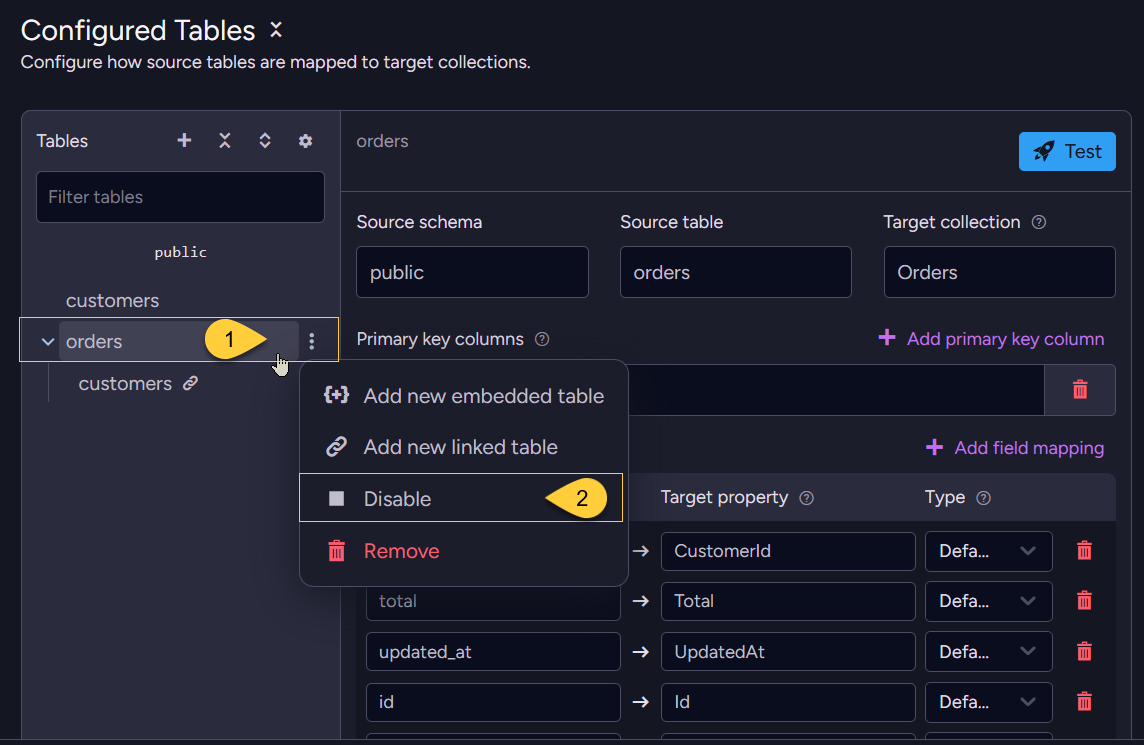Click help icon next to Target property
Image resolution: width=1144 pixels, height=745 pixels.
806,498
